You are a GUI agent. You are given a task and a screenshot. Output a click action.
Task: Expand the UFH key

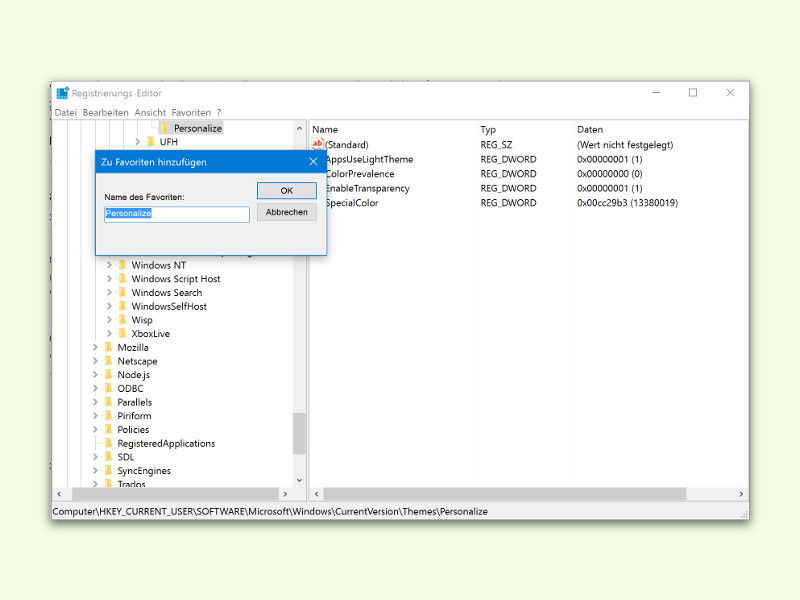[x=137, y=141]
